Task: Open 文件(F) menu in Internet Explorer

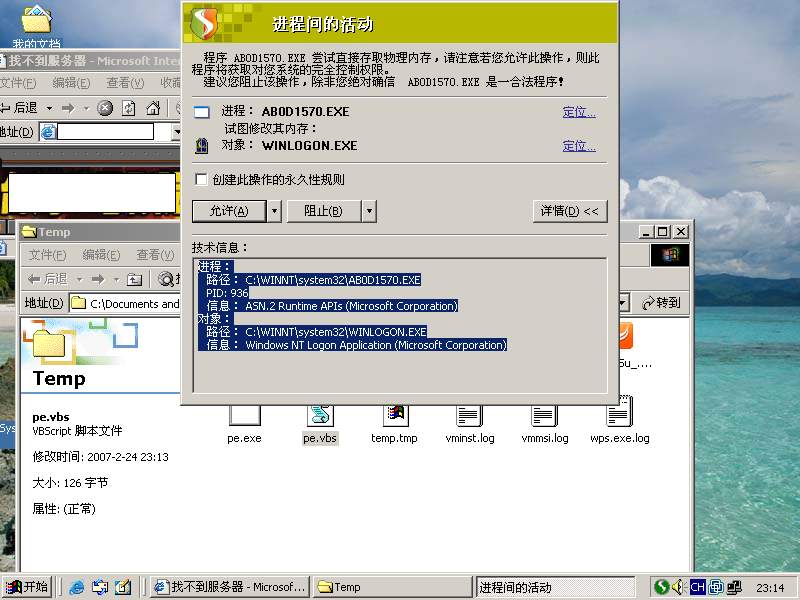Action: [18, 83]
